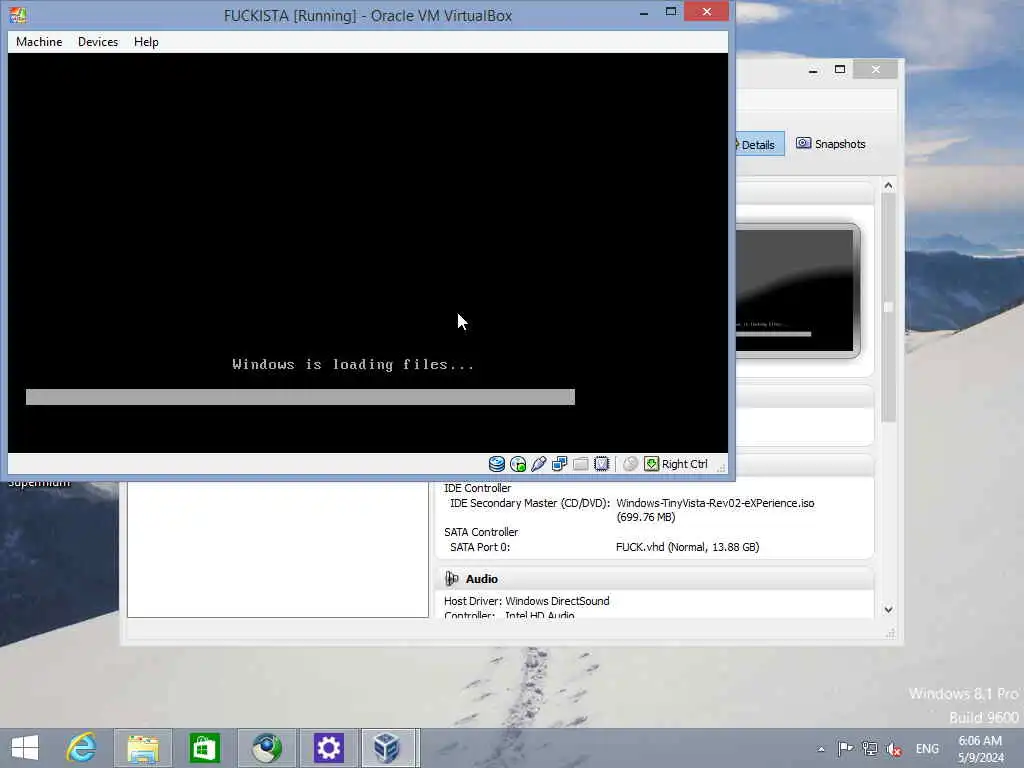
Task: Open File Explorer from the taskbar
Action: (143, 748)
